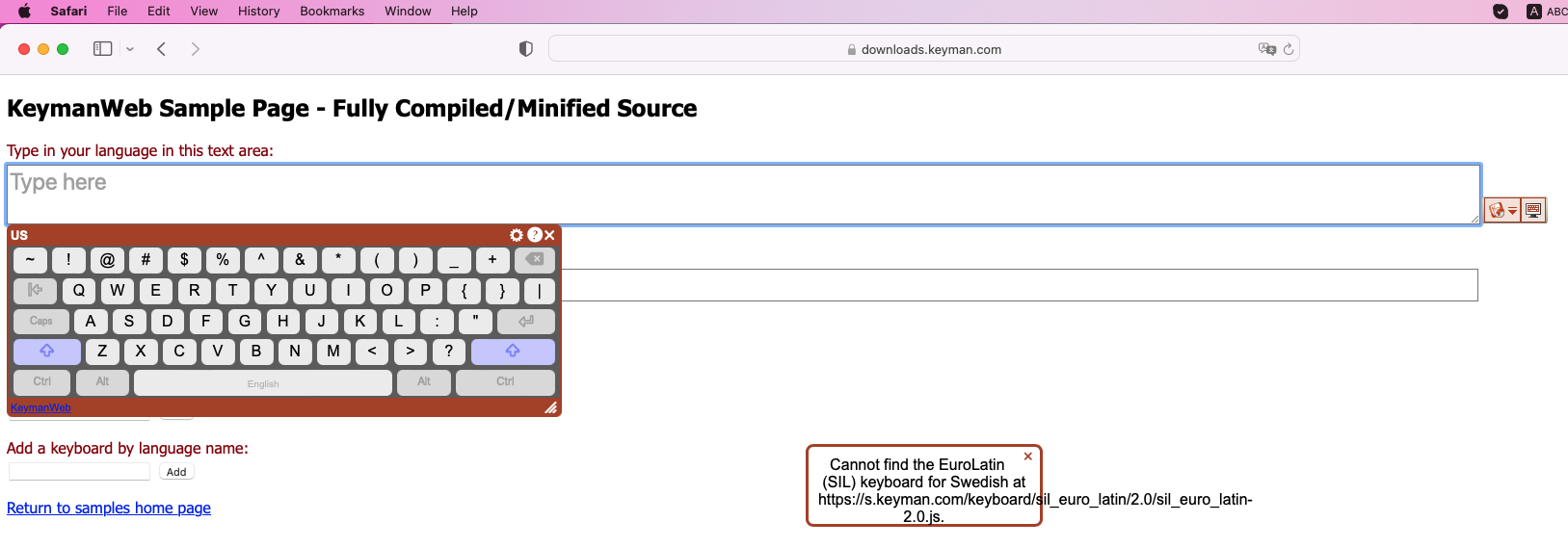Open the keyboard language selector dropdown

[1502, 210]
